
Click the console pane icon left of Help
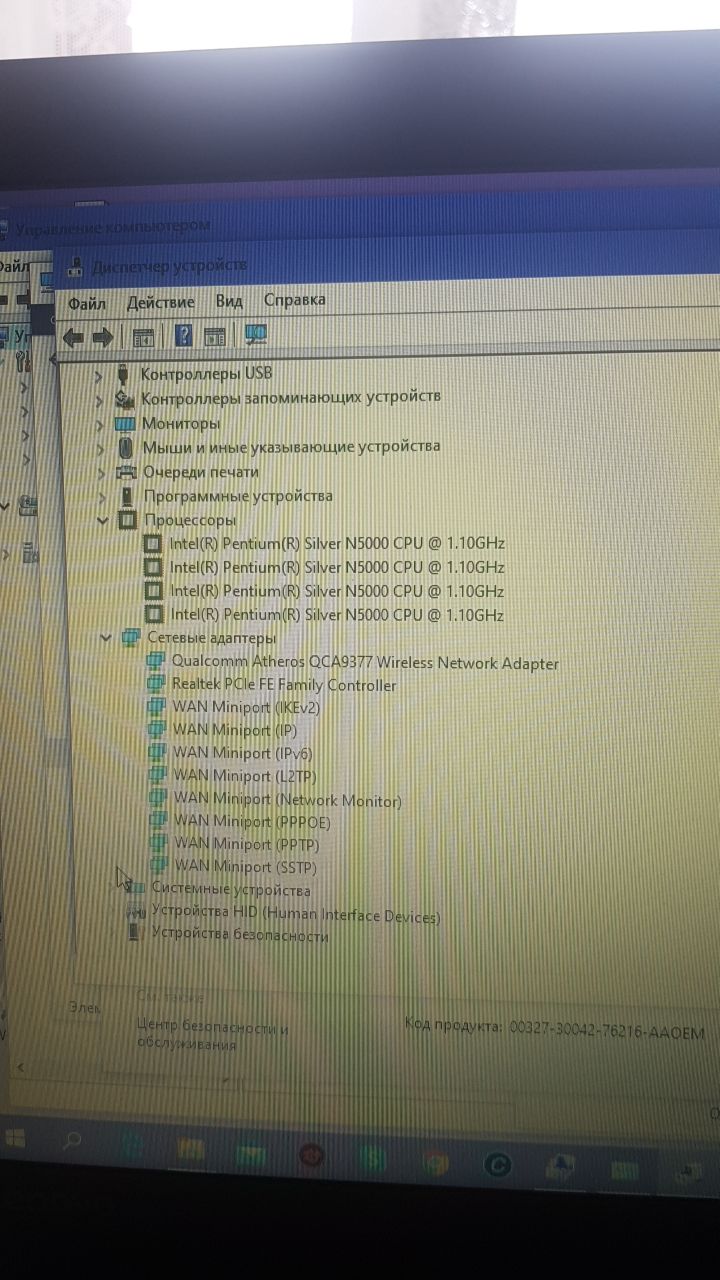(x=143, y=336)
